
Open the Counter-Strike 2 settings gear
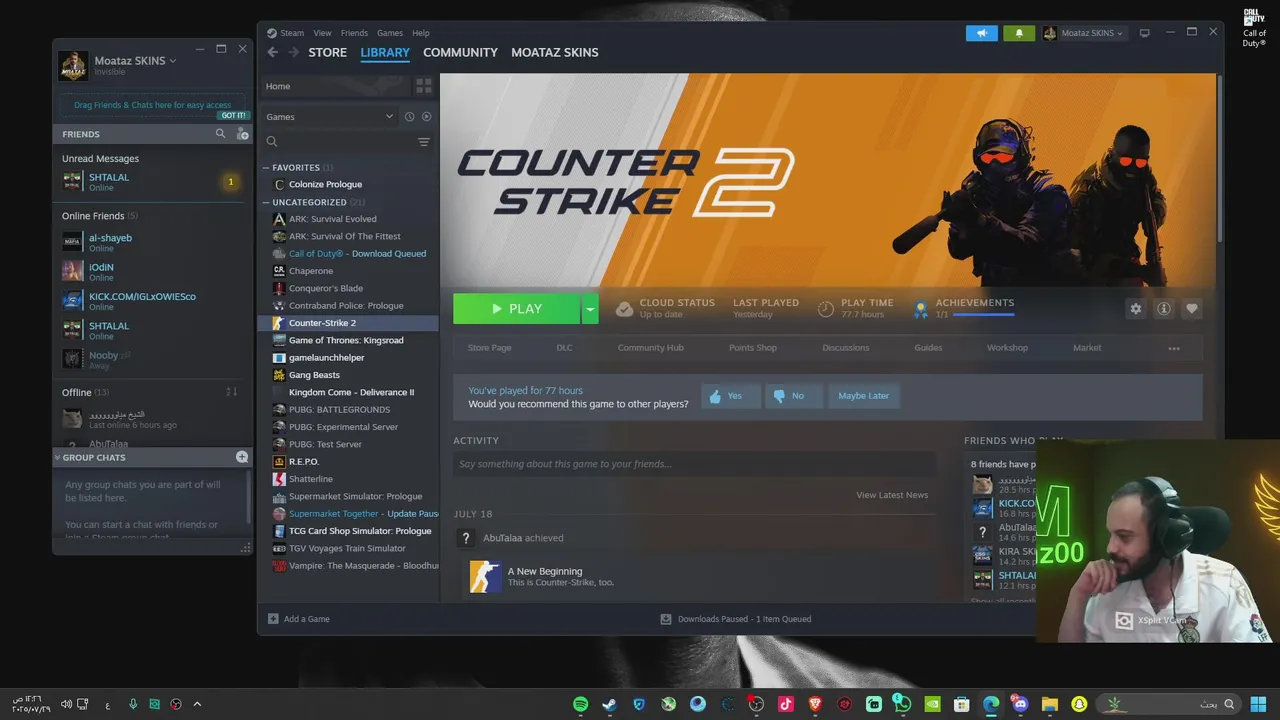click(1136, 309)
